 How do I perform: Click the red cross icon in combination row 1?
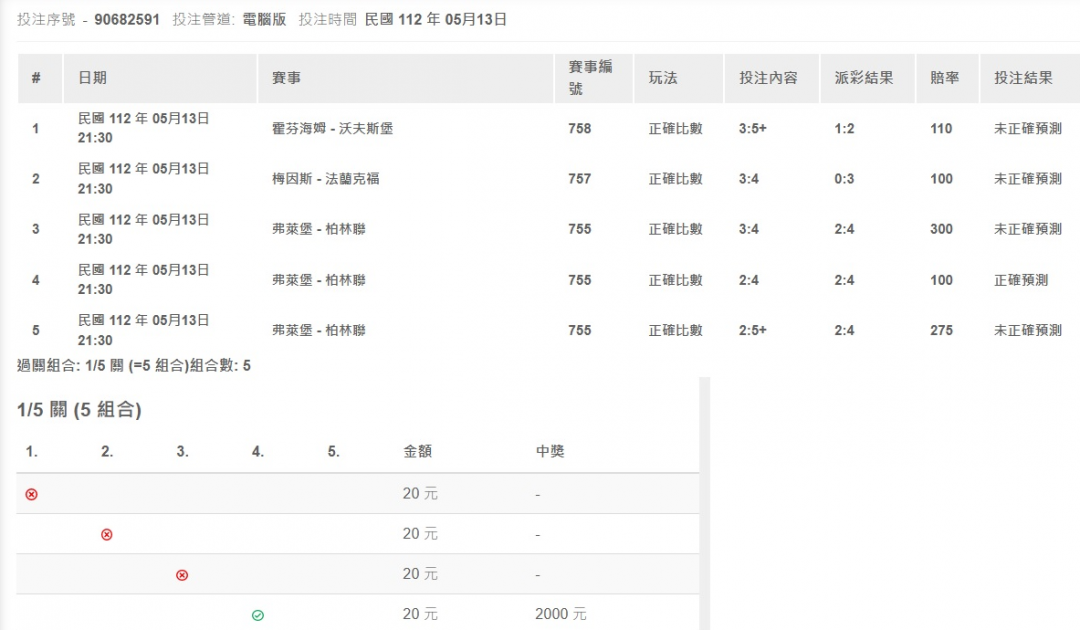pos(32,494)
